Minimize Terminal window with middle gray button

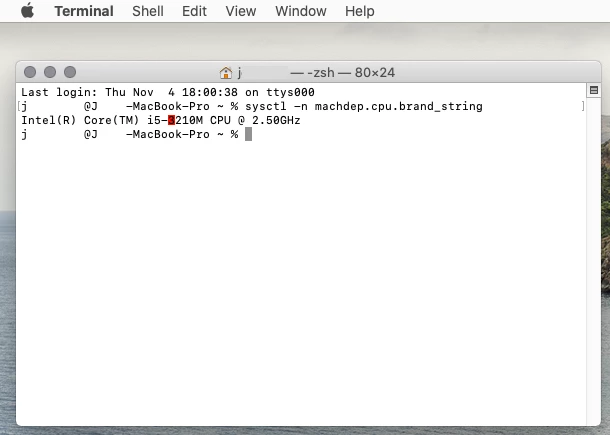point(50,72)
